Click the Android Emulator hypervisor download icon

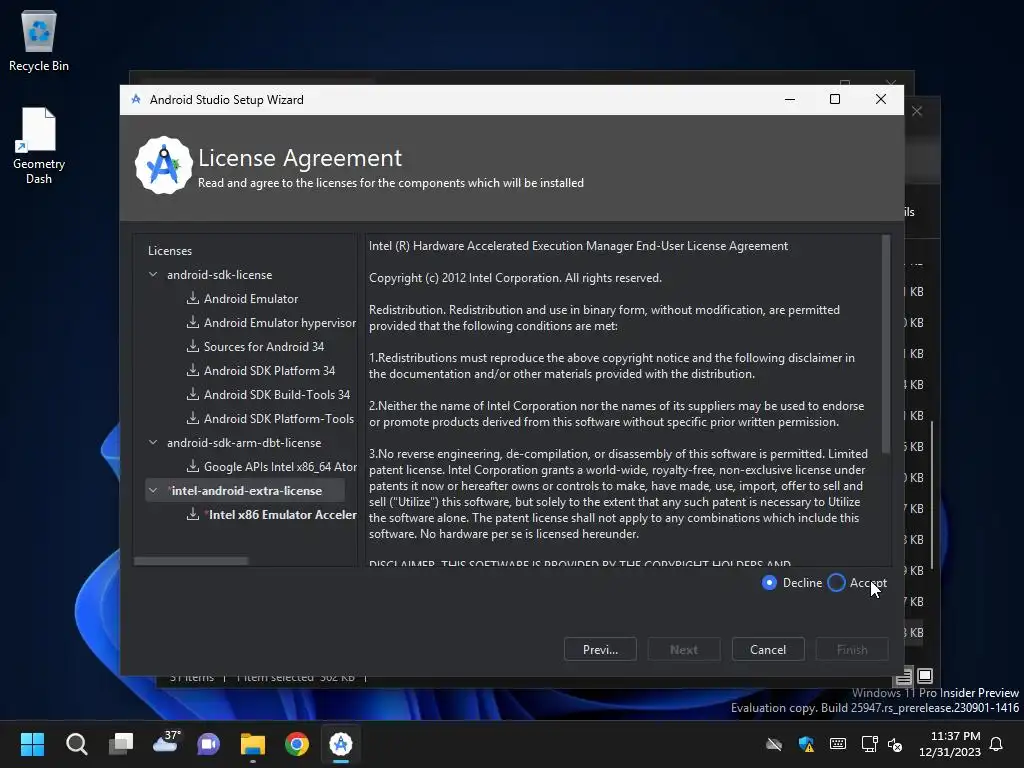pos(193,323)
